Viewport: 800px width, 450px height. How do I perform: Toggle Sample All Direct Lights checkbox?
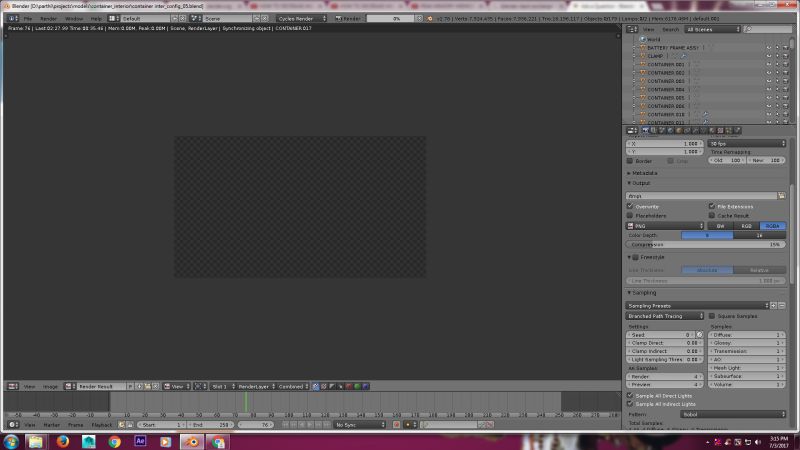pos(630,395)
